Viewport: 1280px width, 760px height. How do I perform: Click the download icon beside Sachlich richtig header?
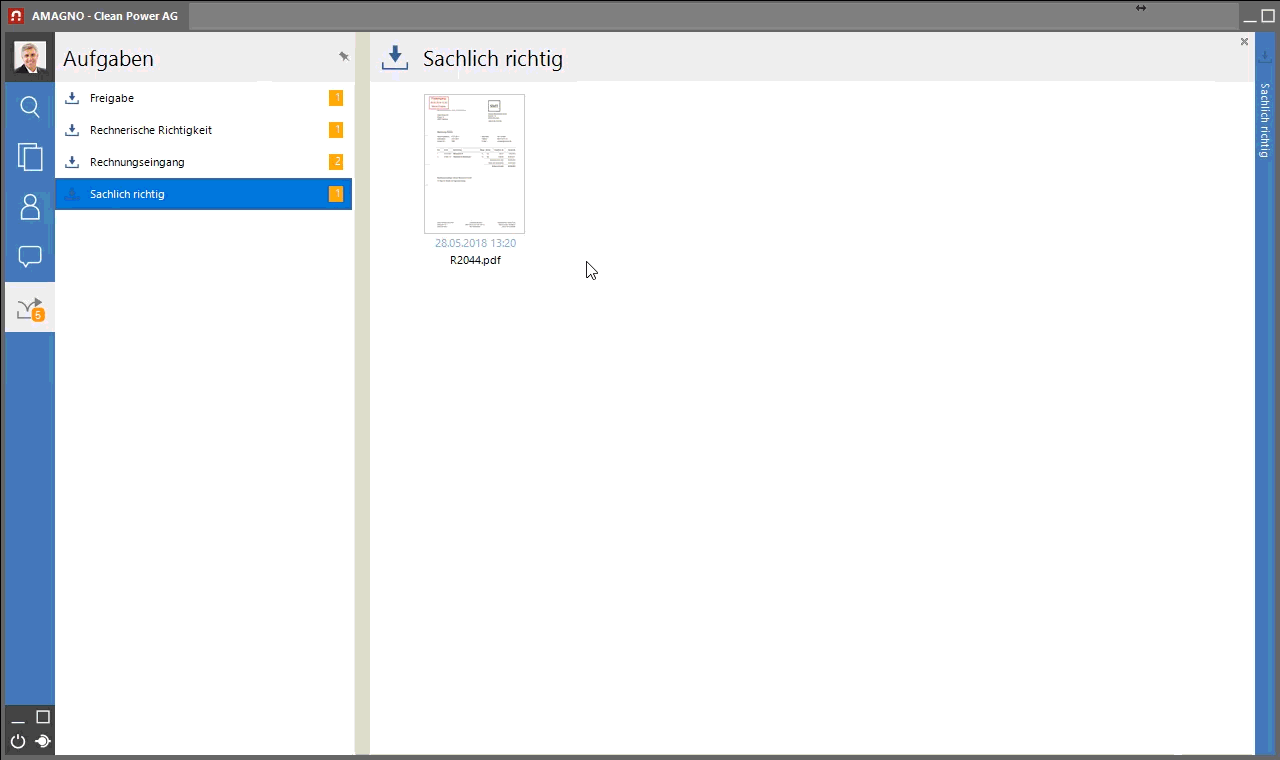(395, 58)
